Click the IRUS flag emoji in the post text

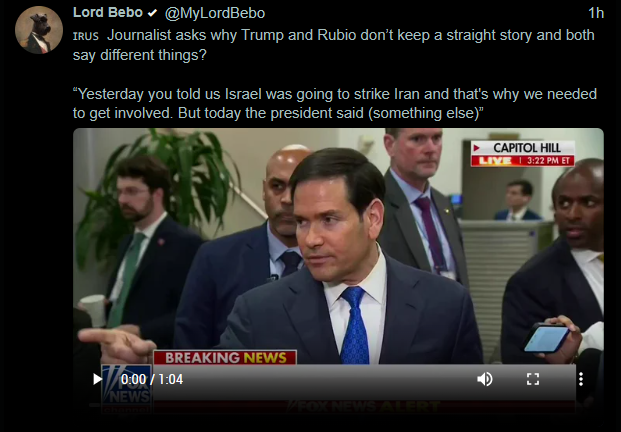click(86, 36)
